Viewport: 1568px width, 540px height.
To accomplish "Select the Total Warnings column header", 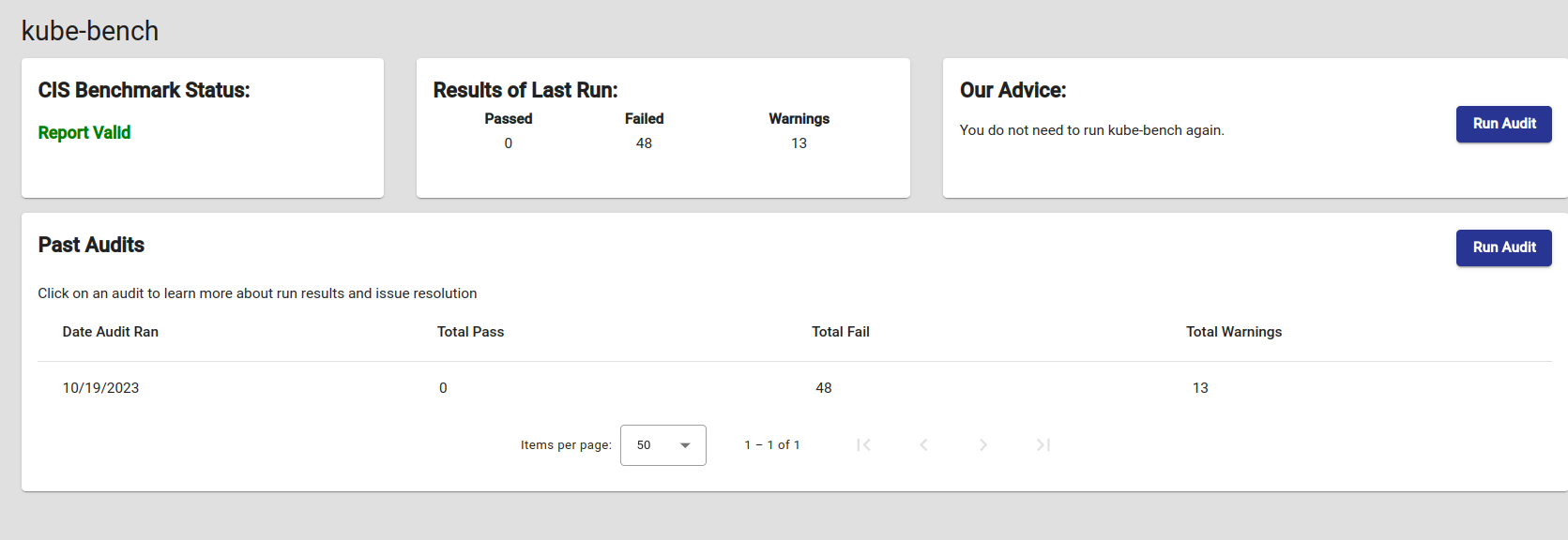I will coord(1233,332).
